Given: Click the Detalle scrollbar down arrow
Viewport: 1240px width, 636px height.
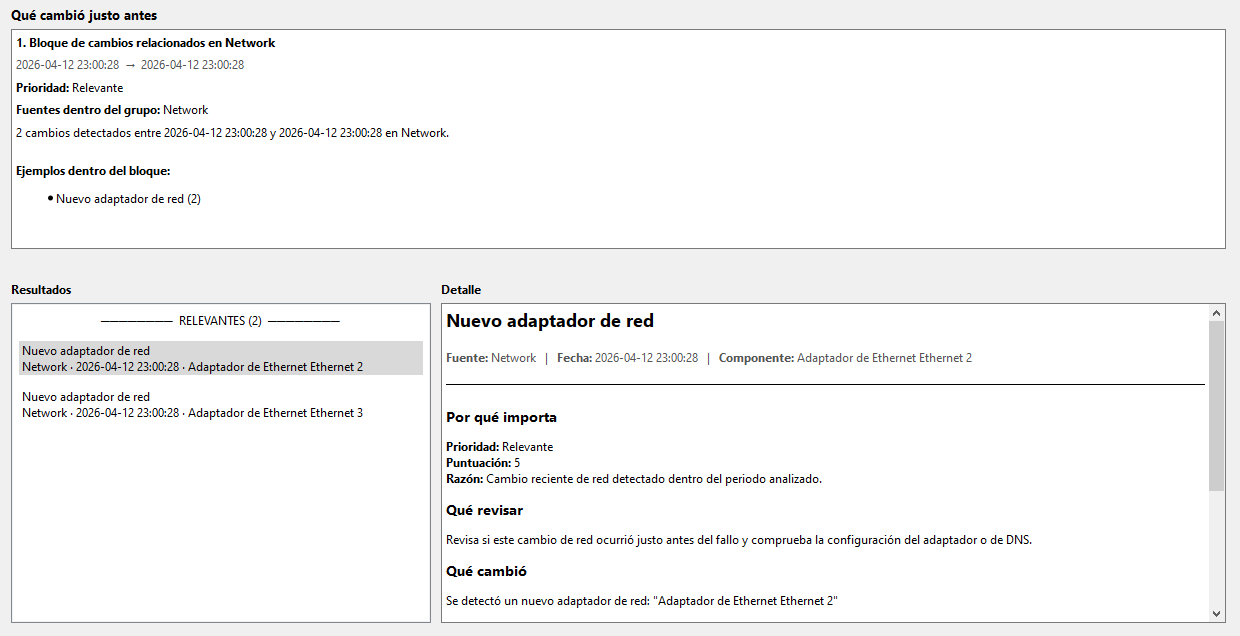Looking at the screenshot, I should pos(1216,614).
